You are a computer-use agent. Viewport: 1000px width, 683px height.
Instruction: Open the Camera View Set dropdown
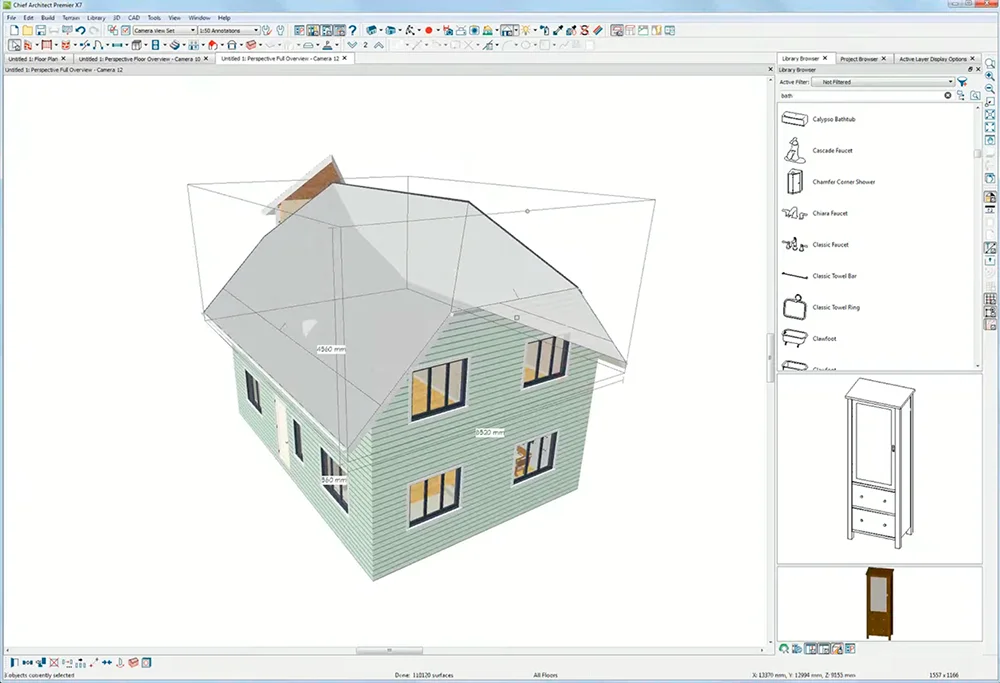coord(164,31)
